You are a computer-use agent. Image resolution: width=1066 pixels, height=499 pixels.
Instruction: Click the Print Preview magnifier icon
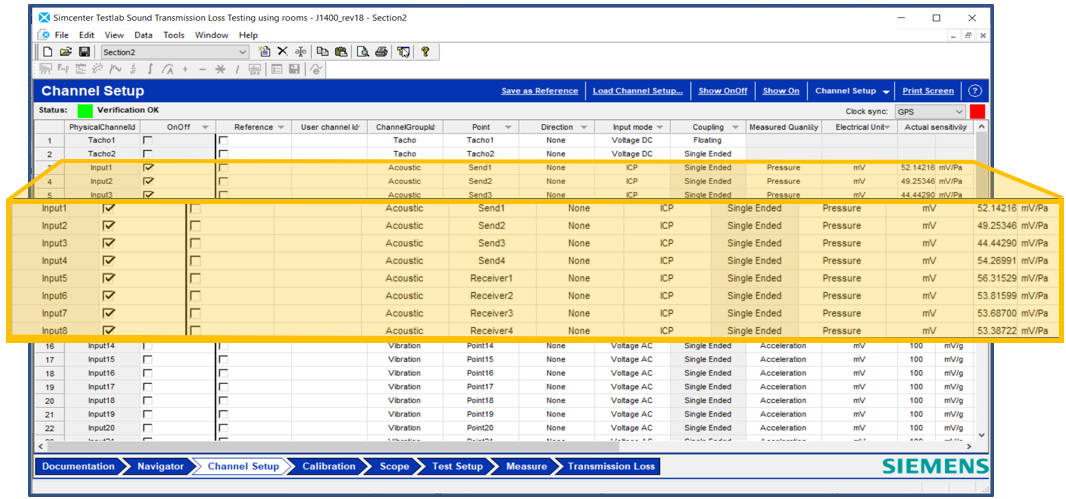pos(364,52)
